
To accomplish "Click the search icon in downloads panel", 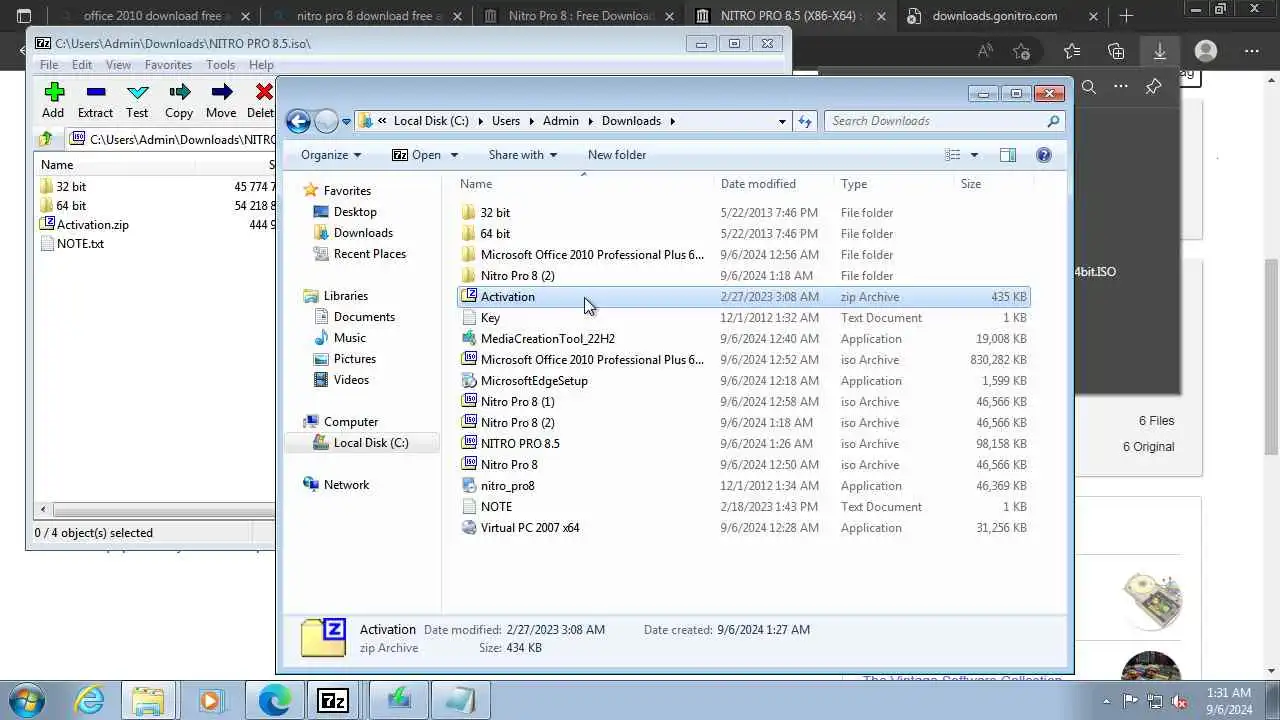I will 1089,87.
